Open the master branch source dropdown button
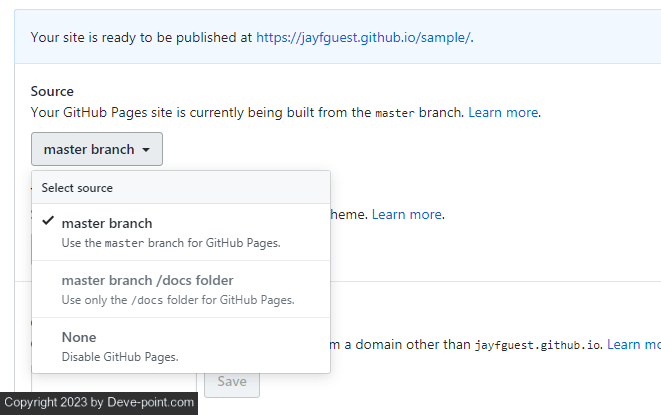661x415 pixels. point(97,150)
